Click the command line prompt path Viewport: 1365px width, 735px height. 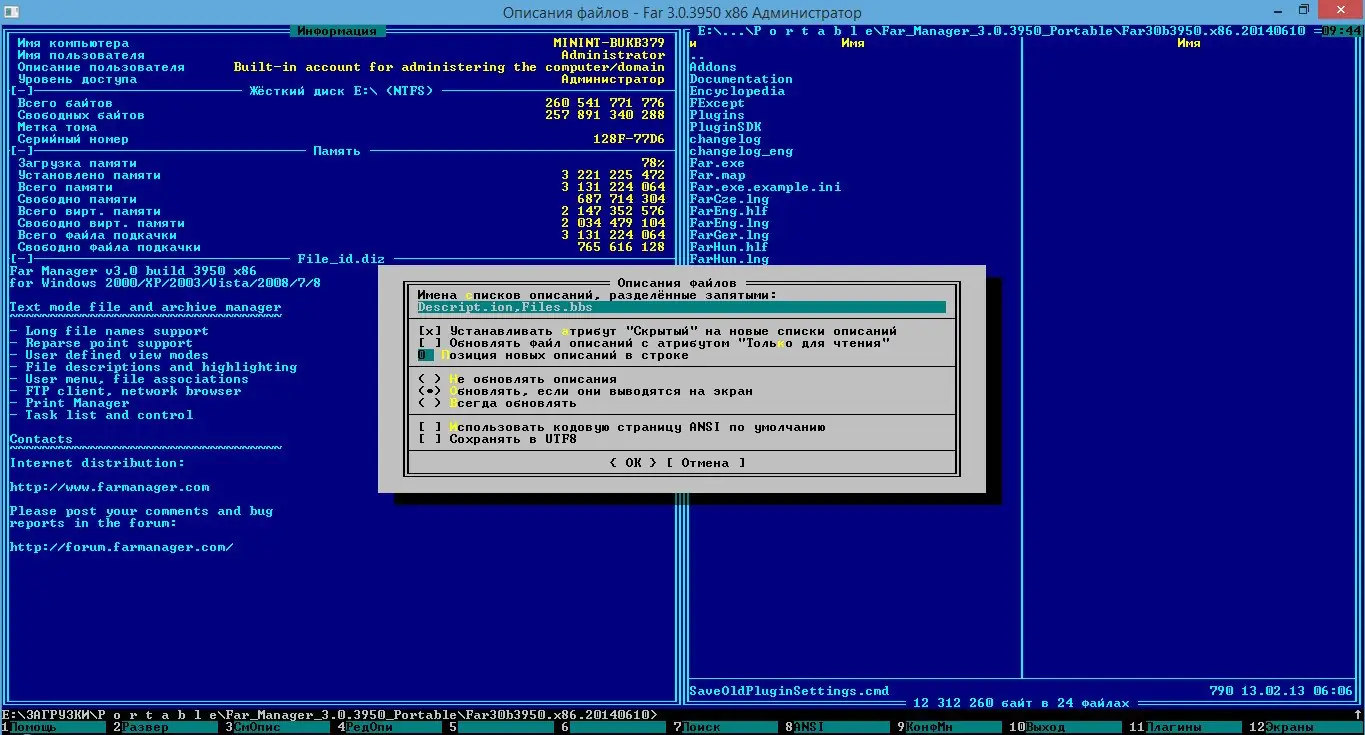tap(329, 714)
